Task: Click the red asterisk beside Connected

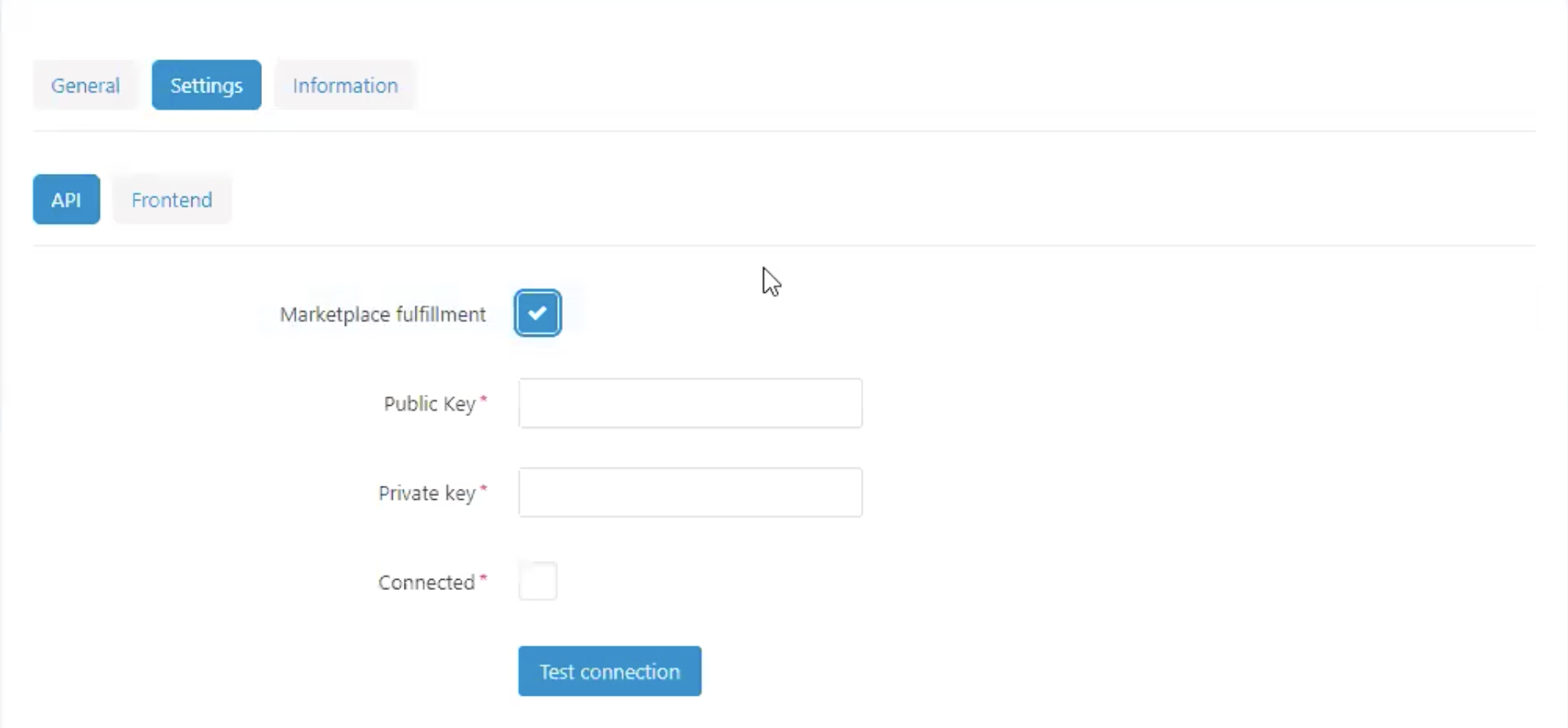Action: 483,578
